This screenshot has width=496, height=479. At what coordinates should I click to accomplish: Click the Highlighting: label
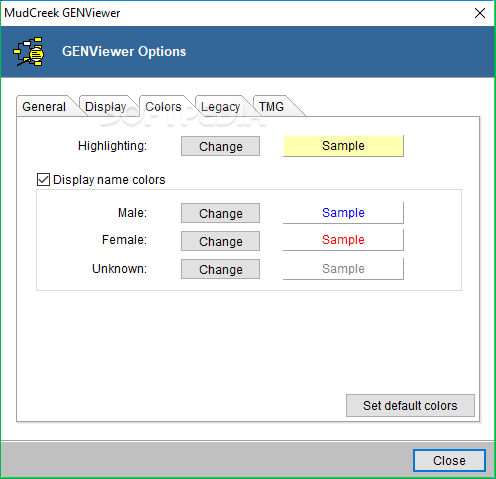tap(112, 146)
